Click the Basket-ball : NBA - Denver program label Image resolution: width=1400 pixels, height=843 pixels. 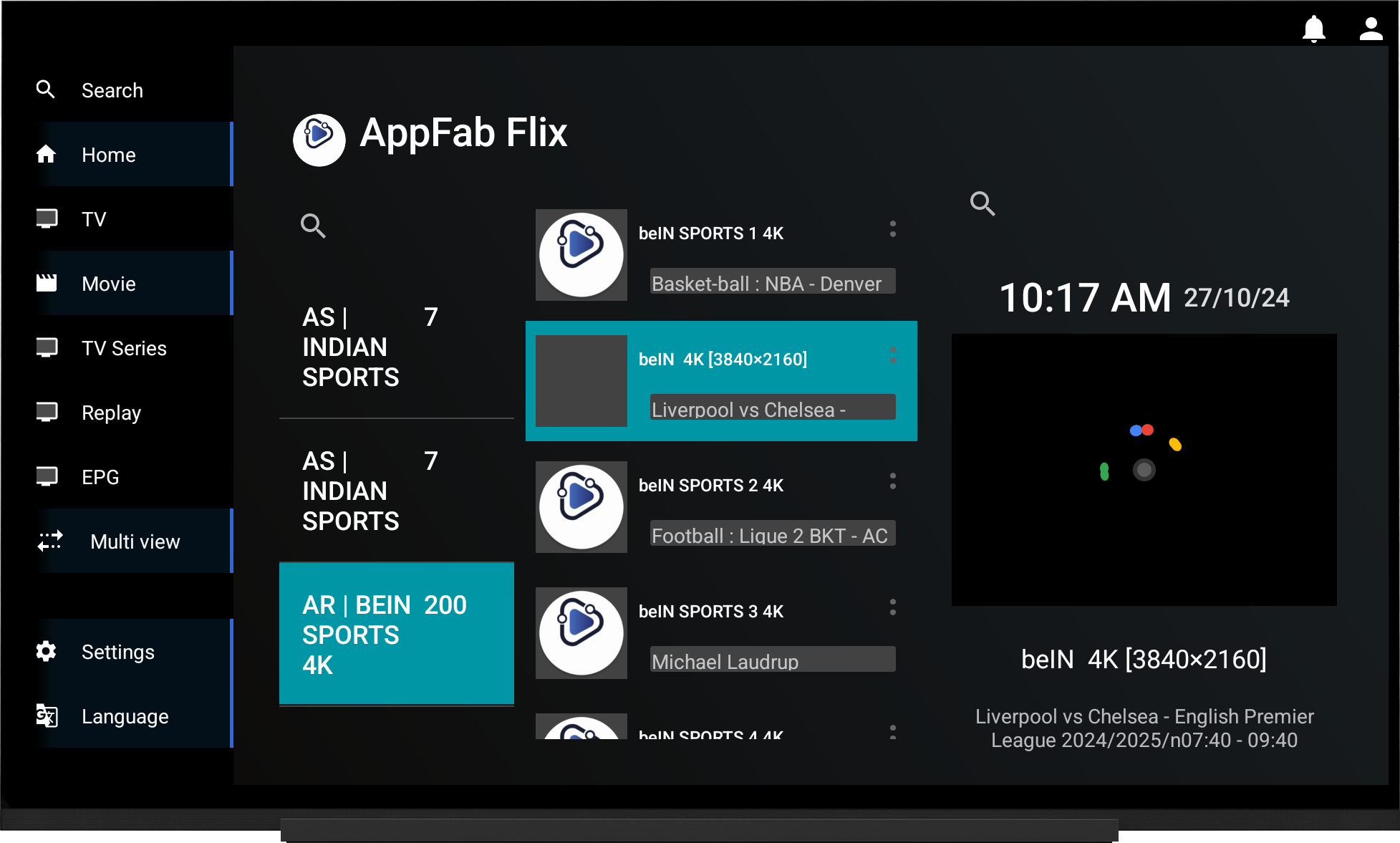click(x=773, y=281)
